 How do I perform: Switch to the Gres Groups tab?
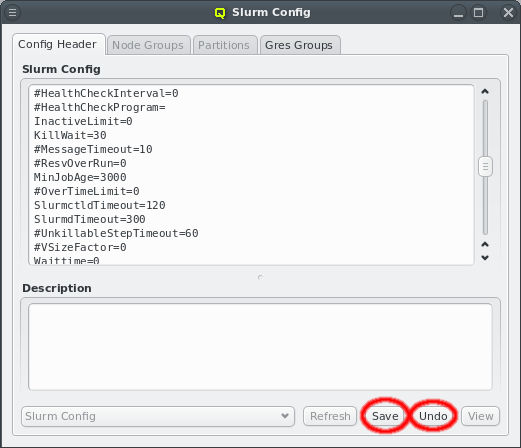point(299,45)
